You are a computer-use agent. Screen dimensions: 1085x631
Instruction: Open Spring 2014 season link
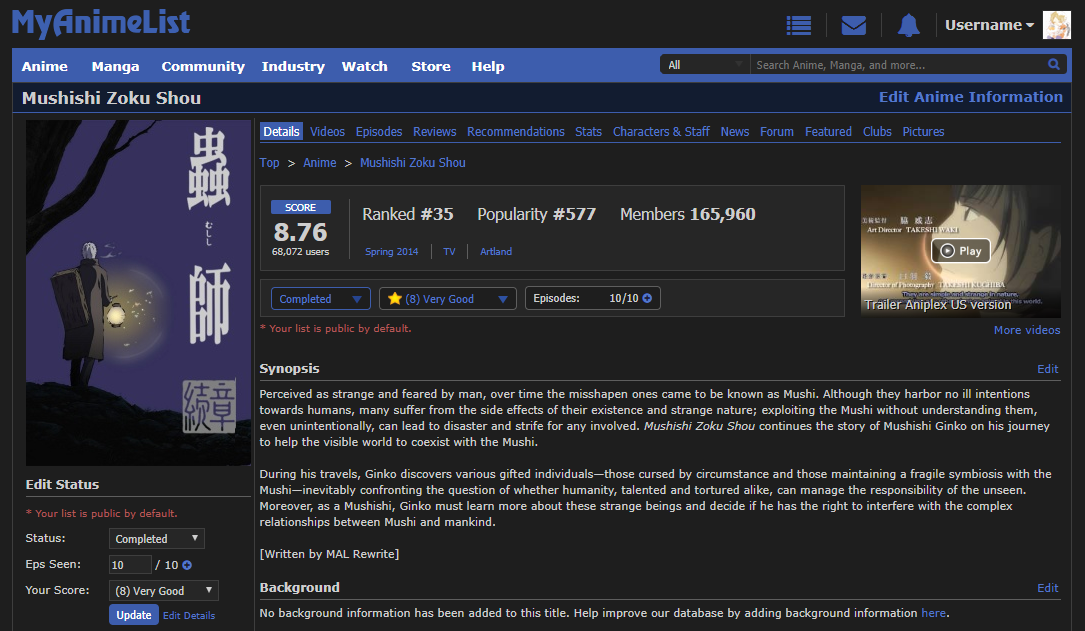pyautogui.click(x=392, y=252)
